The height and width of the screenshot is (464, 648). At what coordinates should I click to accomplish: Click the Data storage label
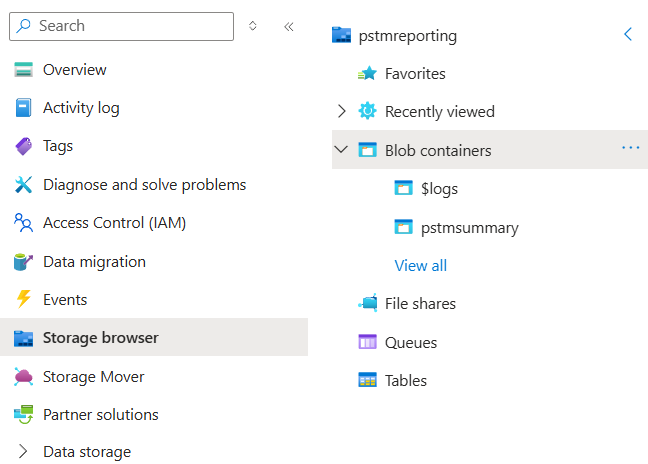click(x=87, y=452)
